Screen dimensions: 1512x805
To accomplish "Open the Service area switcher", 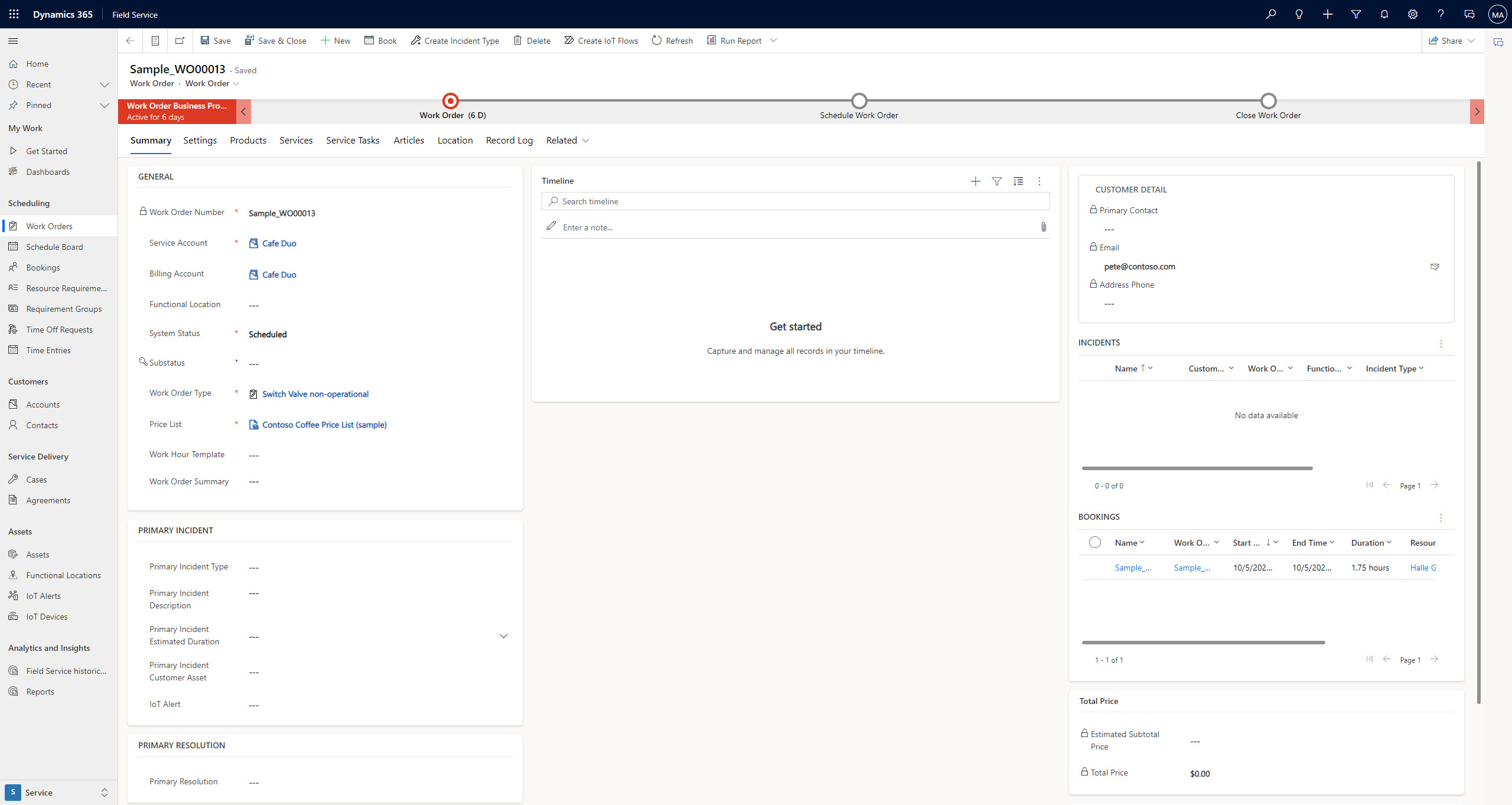I will [58, 792].
